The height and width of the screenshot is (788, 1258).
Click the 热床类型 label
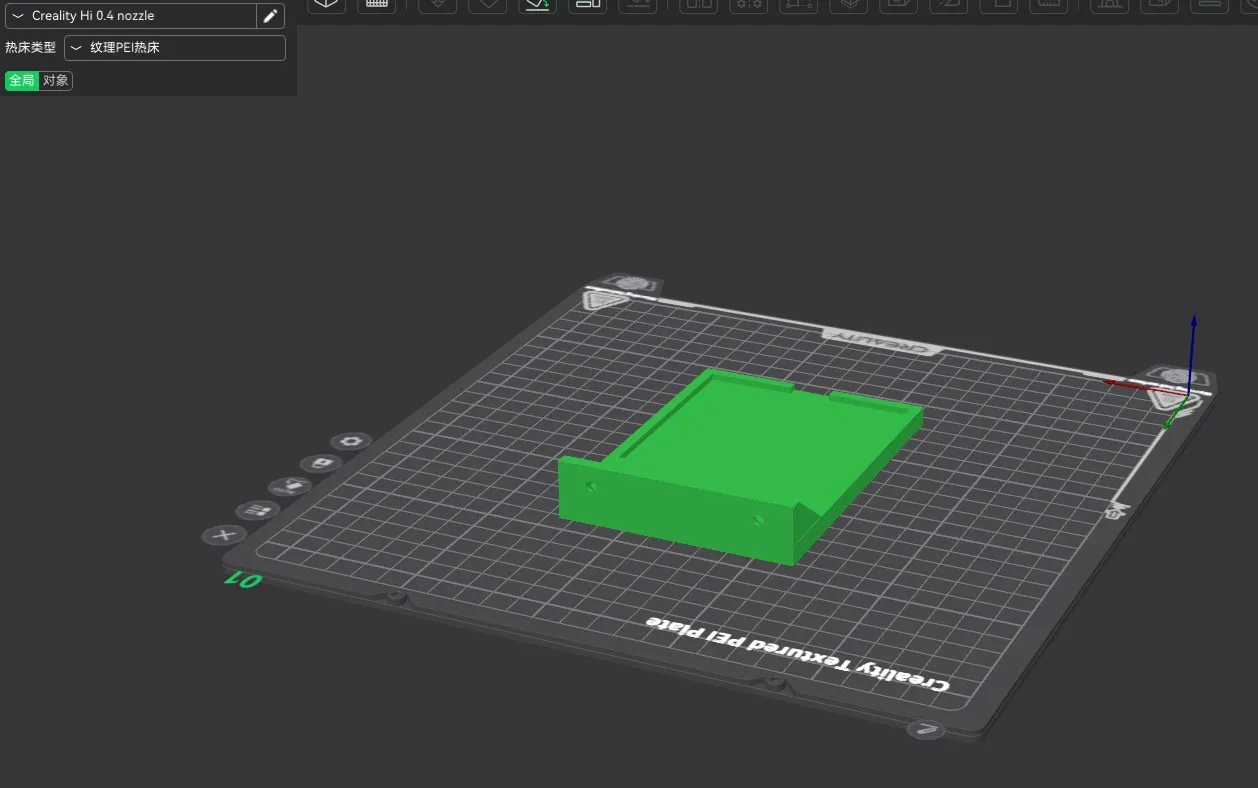click(x=30, y=48)
